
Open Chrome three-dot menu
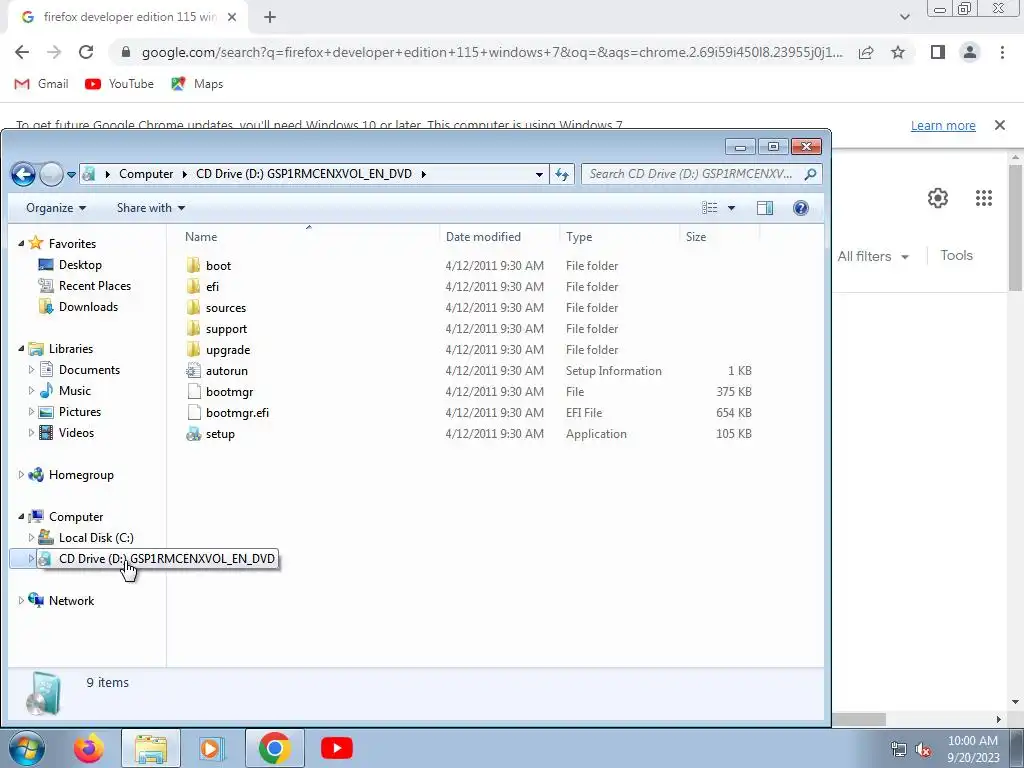1002,52
